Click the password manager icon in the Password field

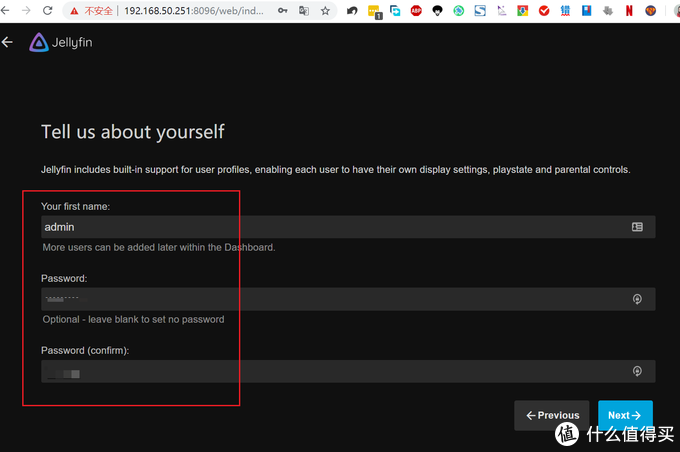637,299
